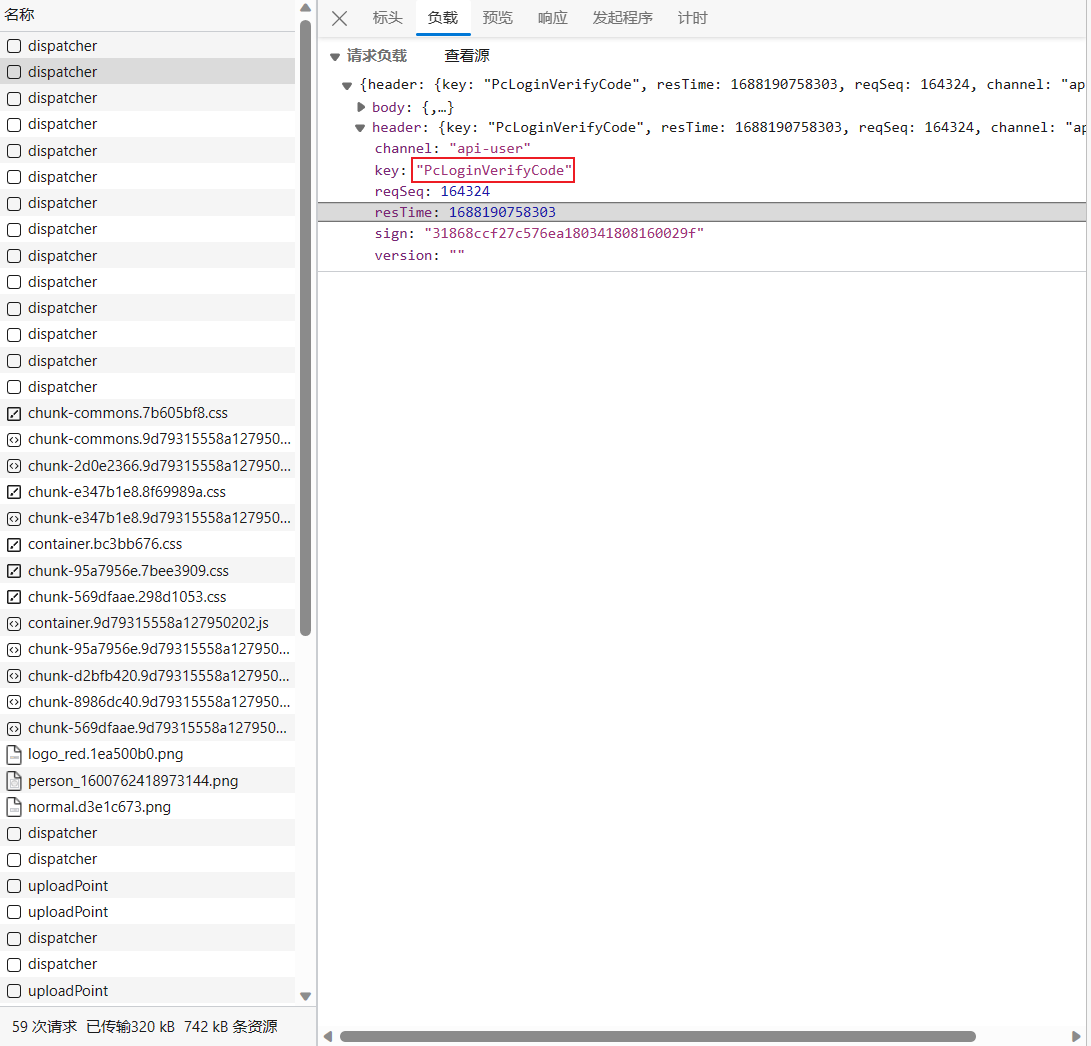
Task: Collapse the 请求负载 section
Action: tap(335, 57)
